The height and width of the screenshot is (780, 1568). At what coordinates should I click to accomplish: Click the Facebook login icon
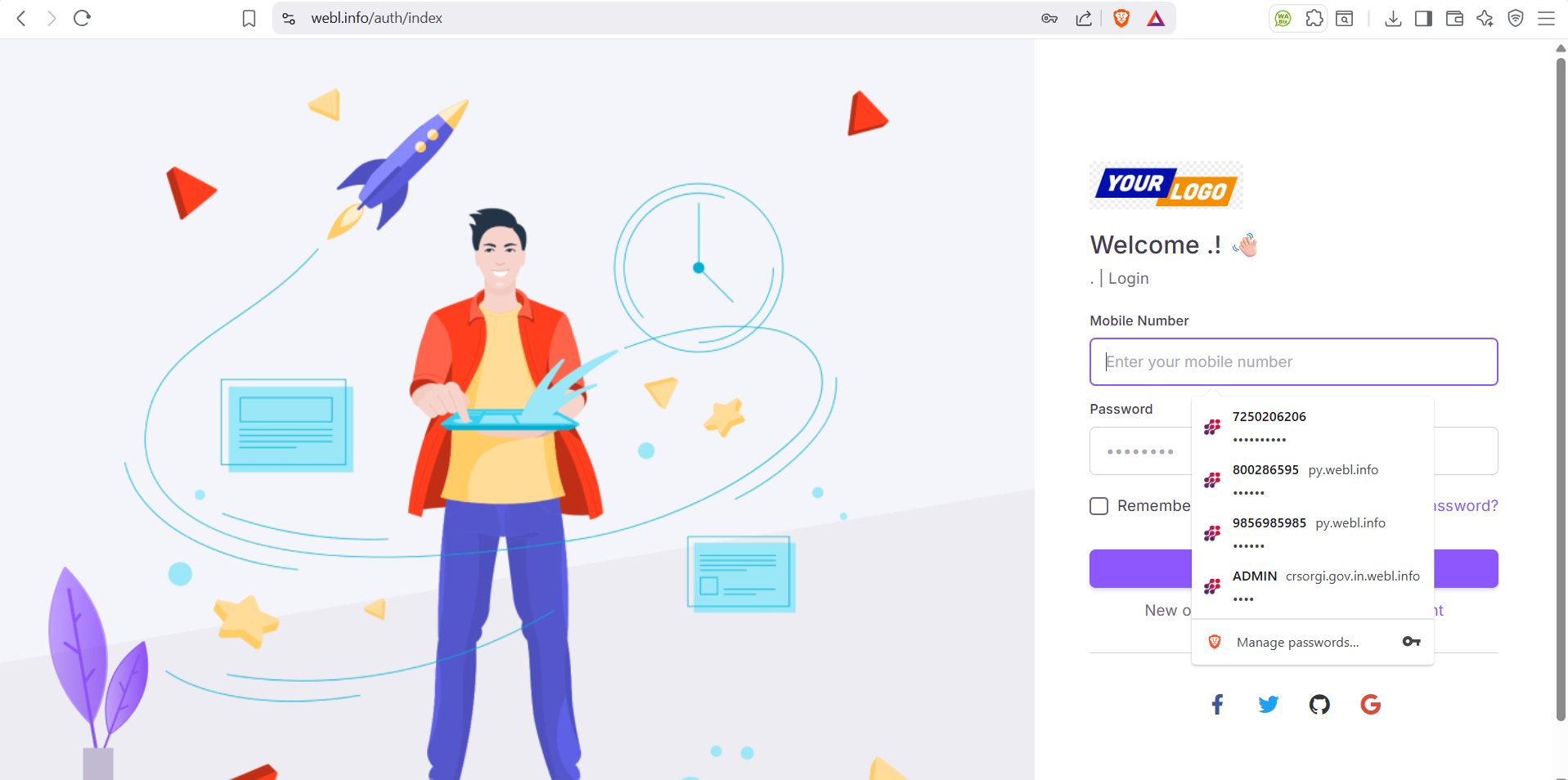pyautogui.click(x=1217, y=704)
